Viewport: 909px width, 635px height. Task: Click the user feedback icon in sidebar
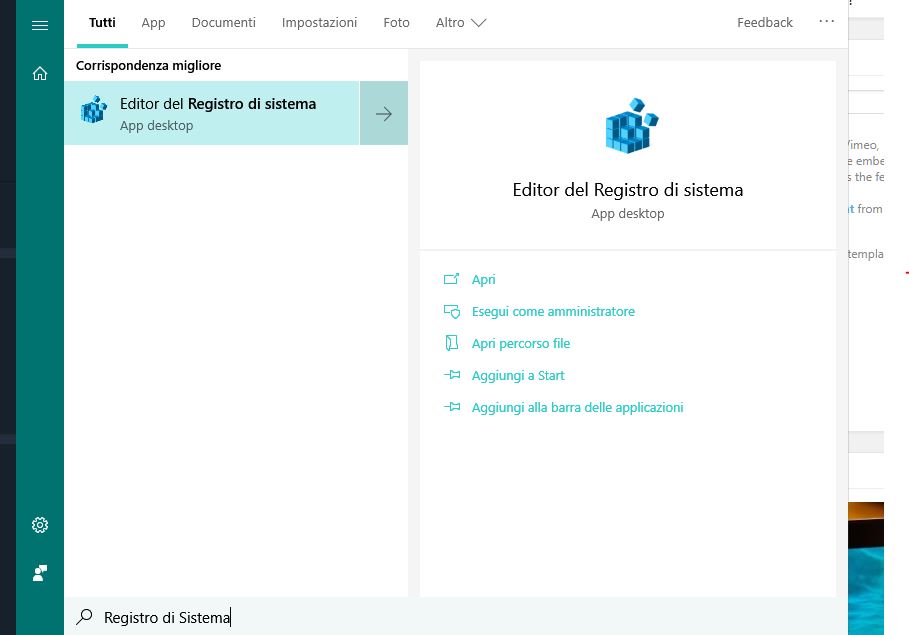tap(40, 573)
